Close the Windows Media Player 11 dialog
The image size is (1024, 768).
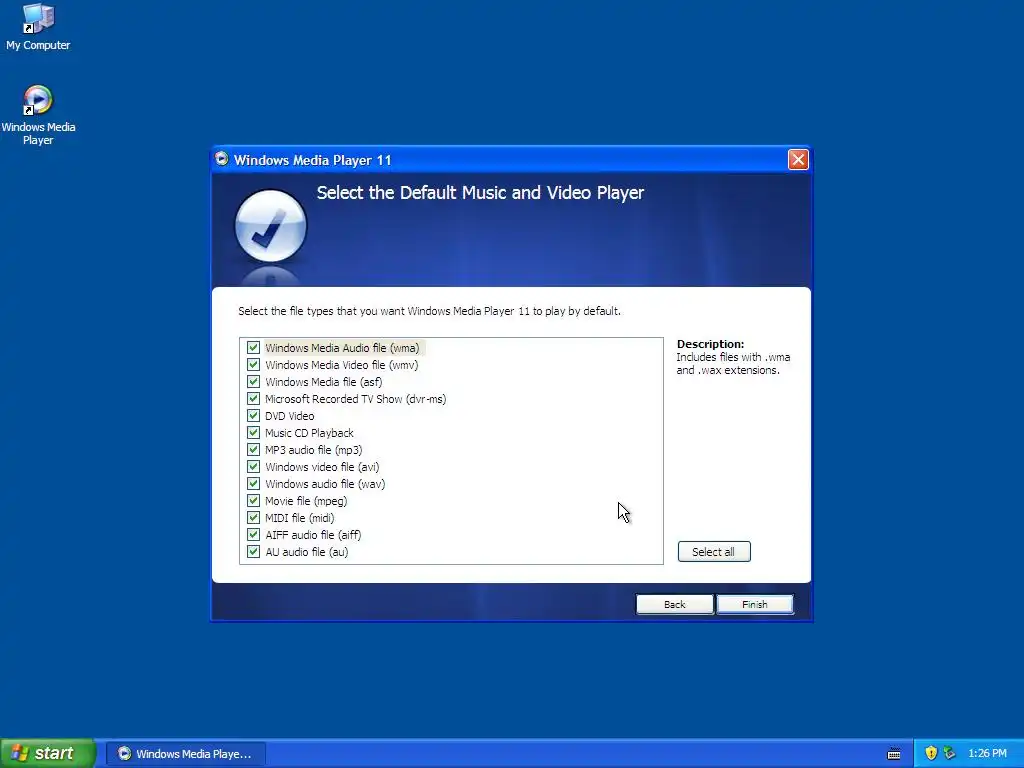pos(798,159)
